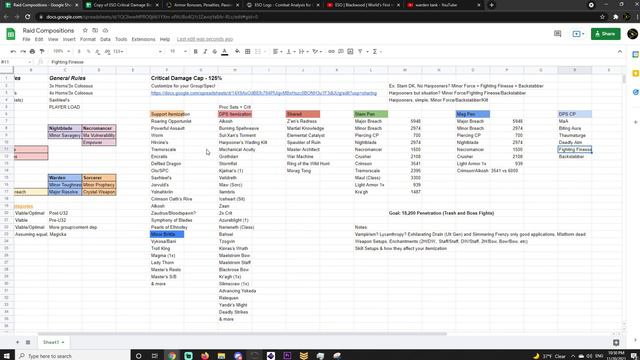Click the Redo arrow in the toolbar
This screenshot has height=360, width=640.
(23, 51)
